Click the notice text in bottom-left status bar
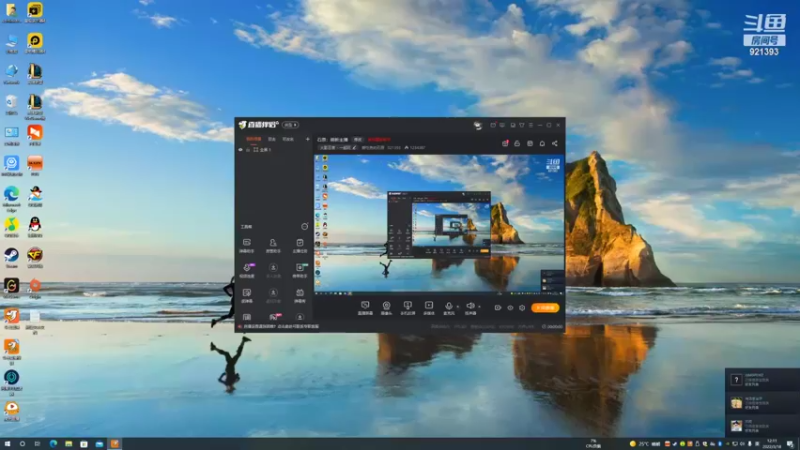Viewport: 800px width, 450px height. (281, 327)
